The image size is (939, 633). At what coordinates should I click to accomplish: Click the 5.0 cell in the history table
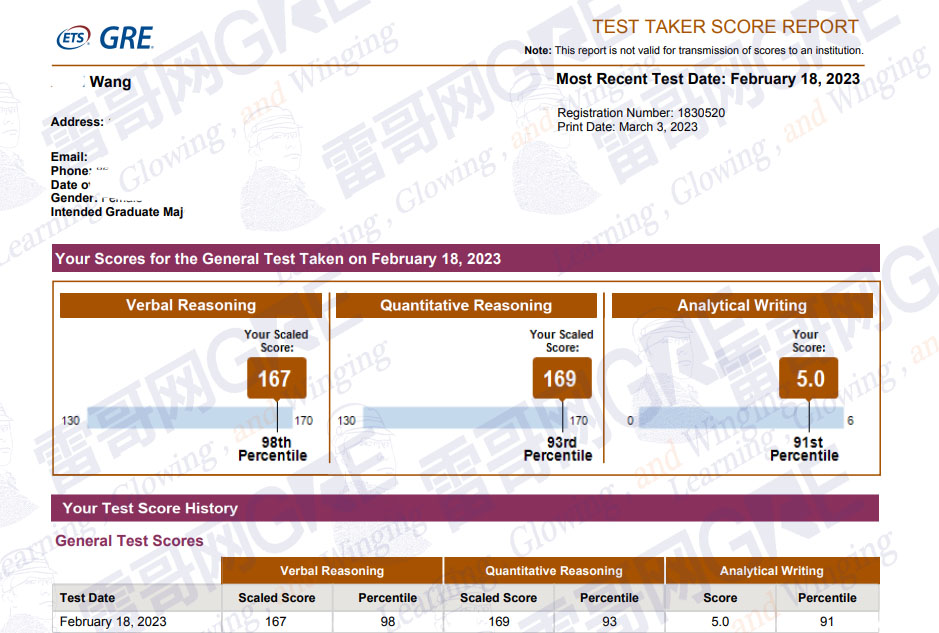[720, 622]
